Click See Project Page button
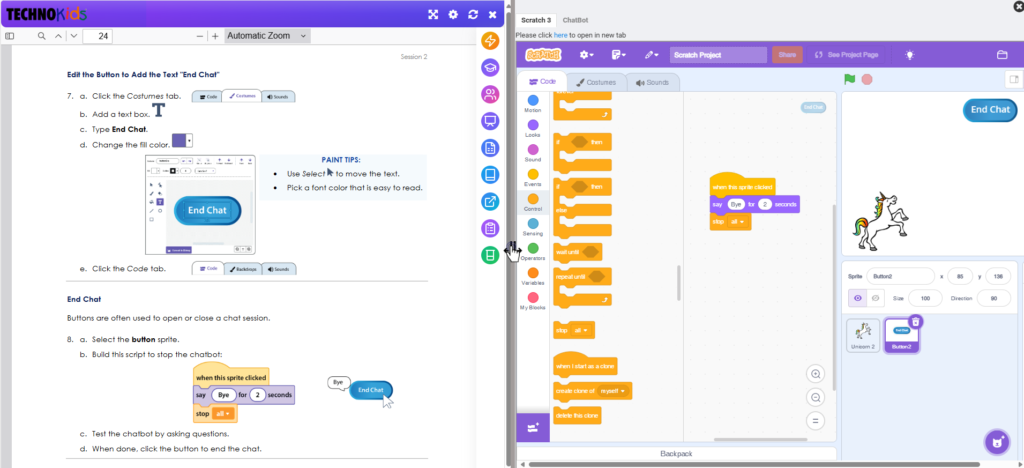The image size is (1024, 468). click(846, 55)
